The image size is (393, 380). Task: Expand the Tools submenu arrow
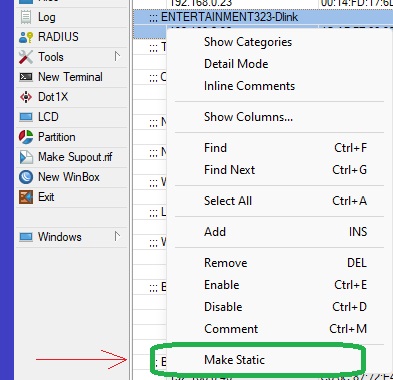[117, 57]
